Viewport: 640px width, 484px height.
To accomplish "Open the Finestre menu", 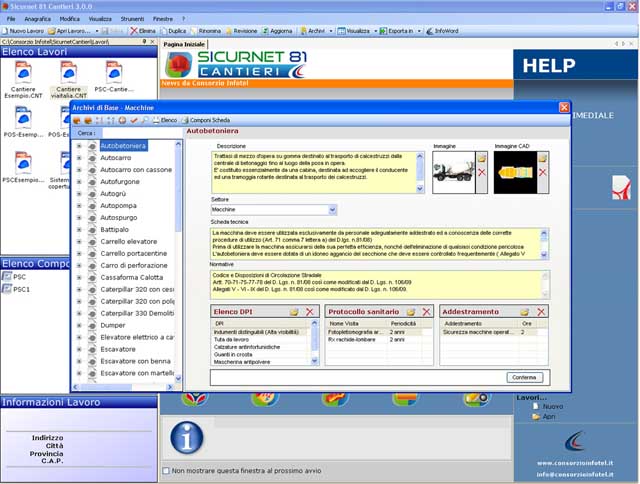I will [163, 19].
